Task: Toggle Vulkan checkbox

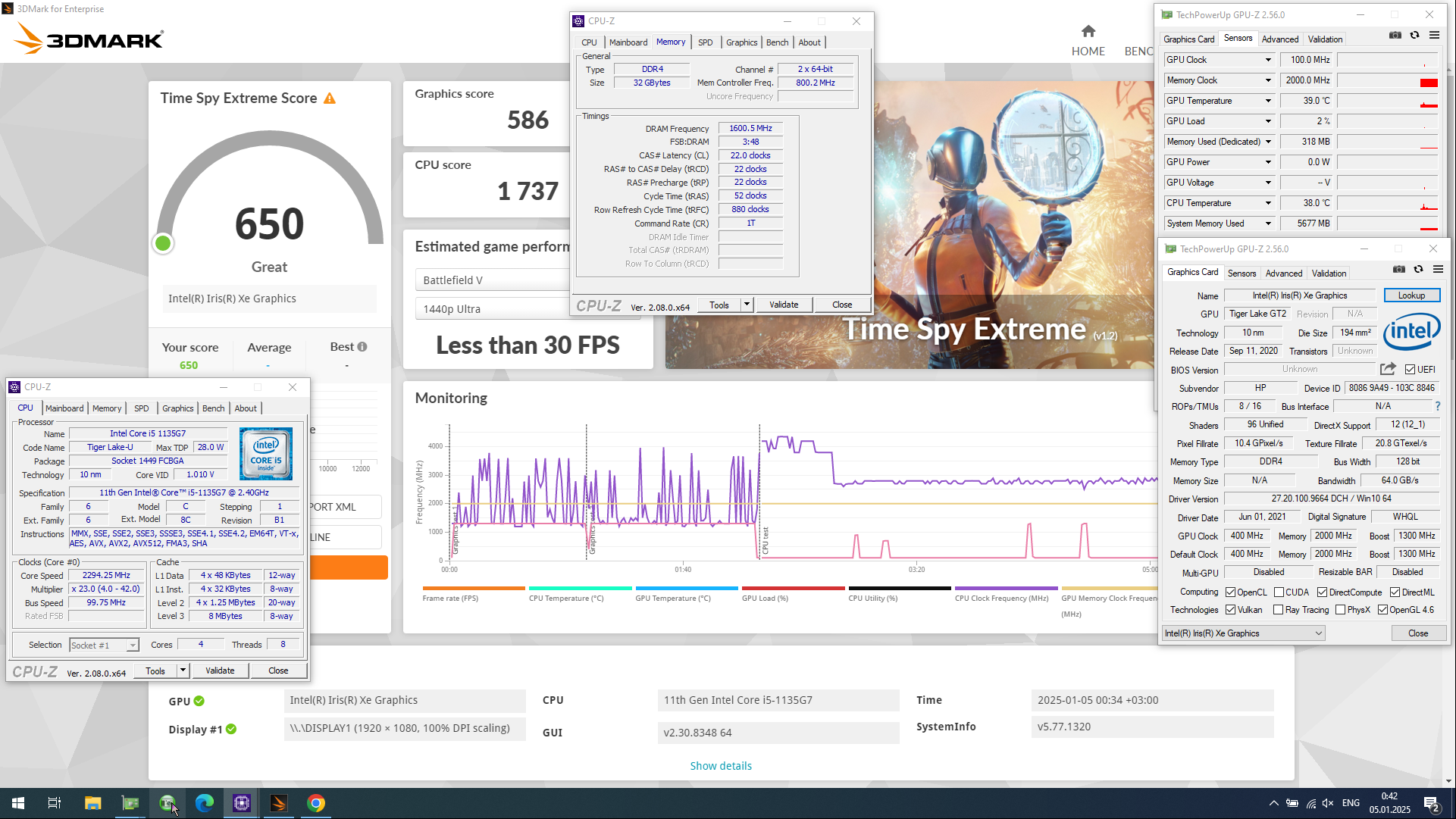Action: click(x=1231, y=610)
